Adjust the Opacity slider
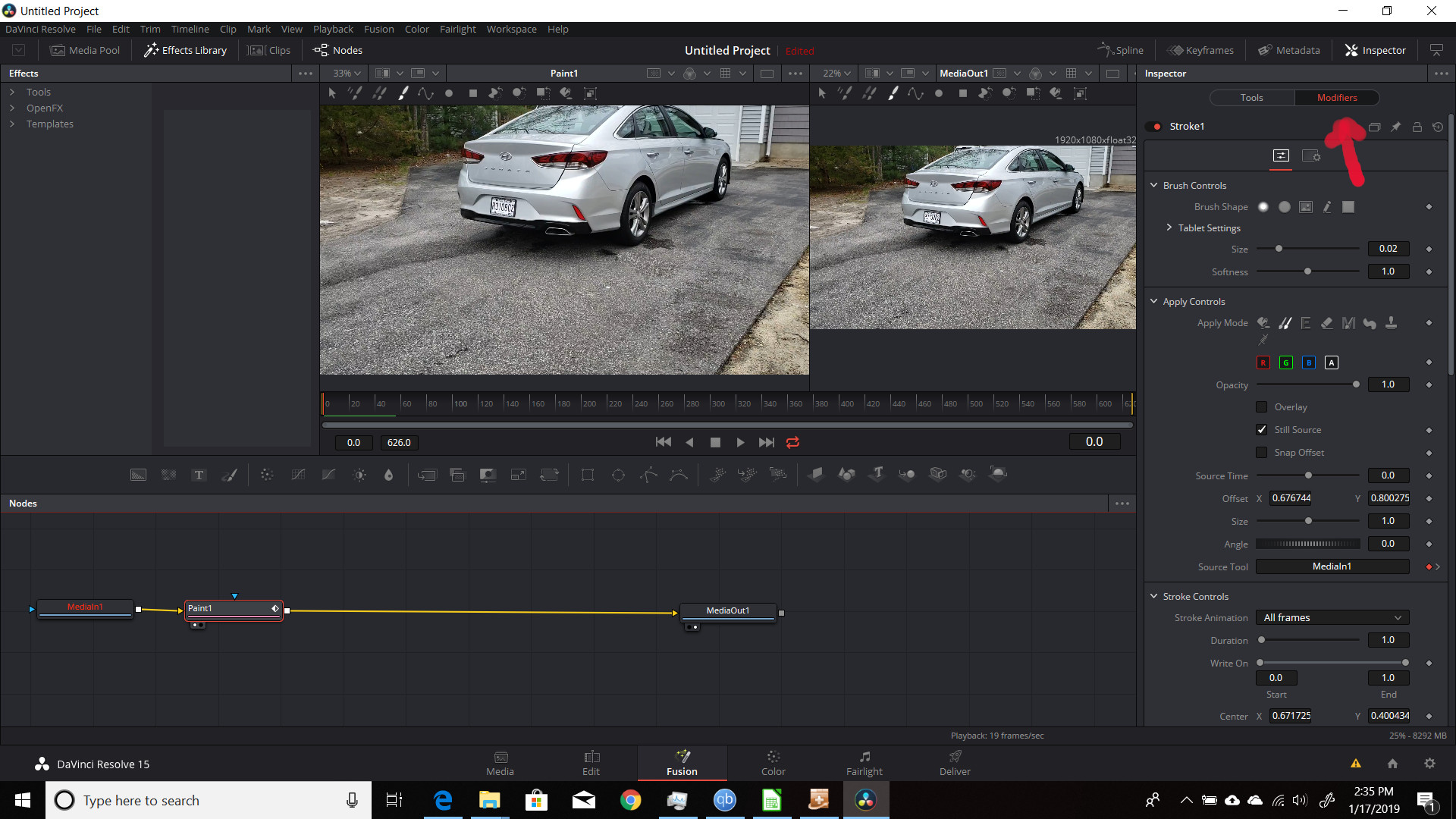This screenshot has height=819, width=1456. 1307,384
